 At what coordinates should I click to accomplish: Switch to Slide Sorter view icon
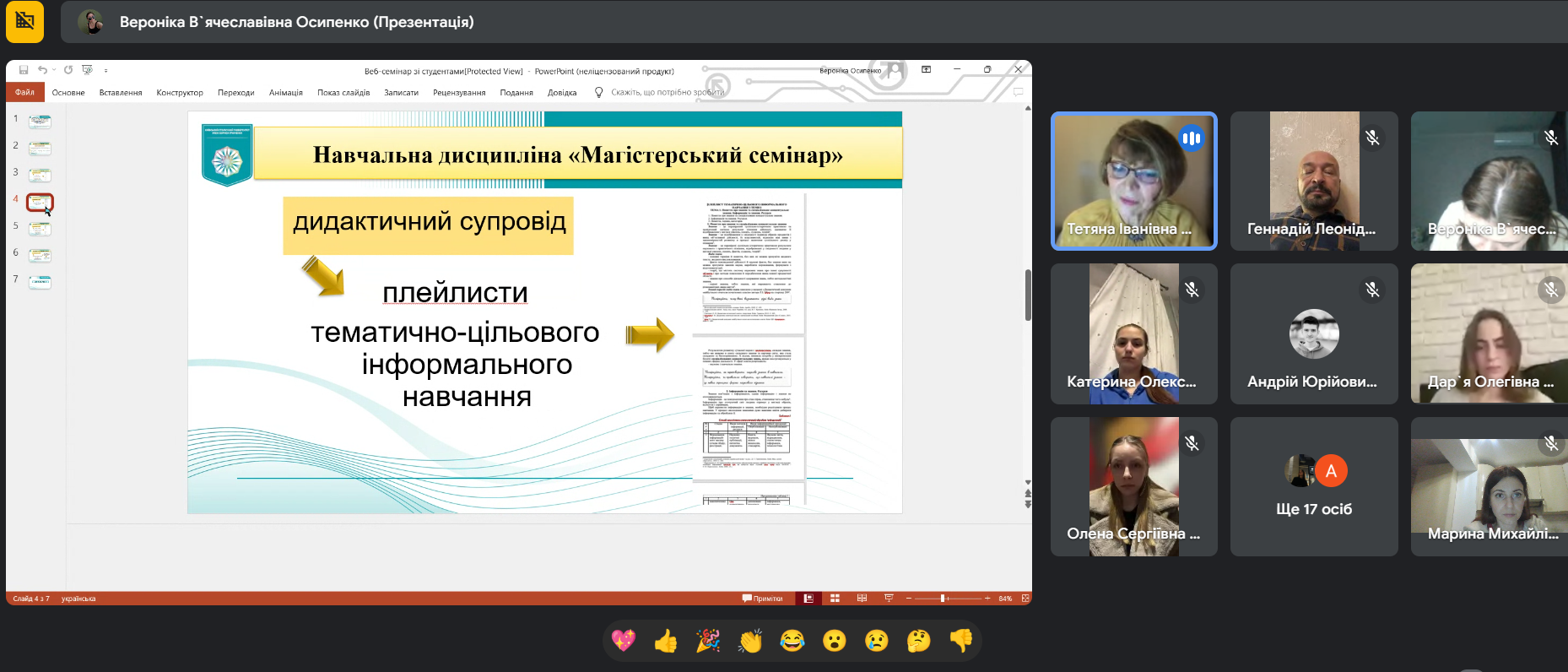[x=835, y=599]
